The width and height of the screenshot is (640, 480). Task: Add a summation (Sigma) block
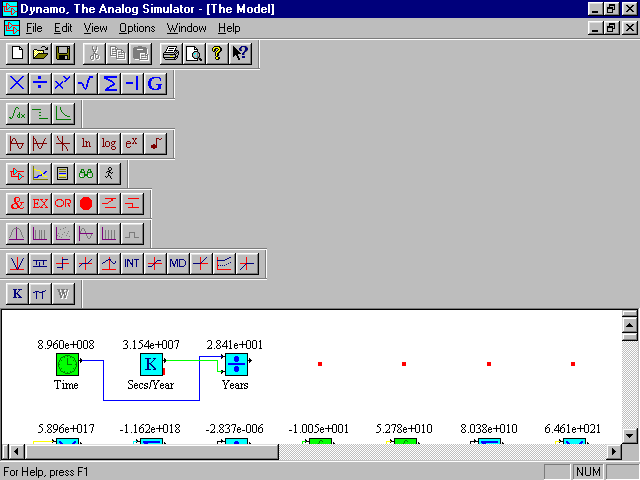click(x=109, y=83)
